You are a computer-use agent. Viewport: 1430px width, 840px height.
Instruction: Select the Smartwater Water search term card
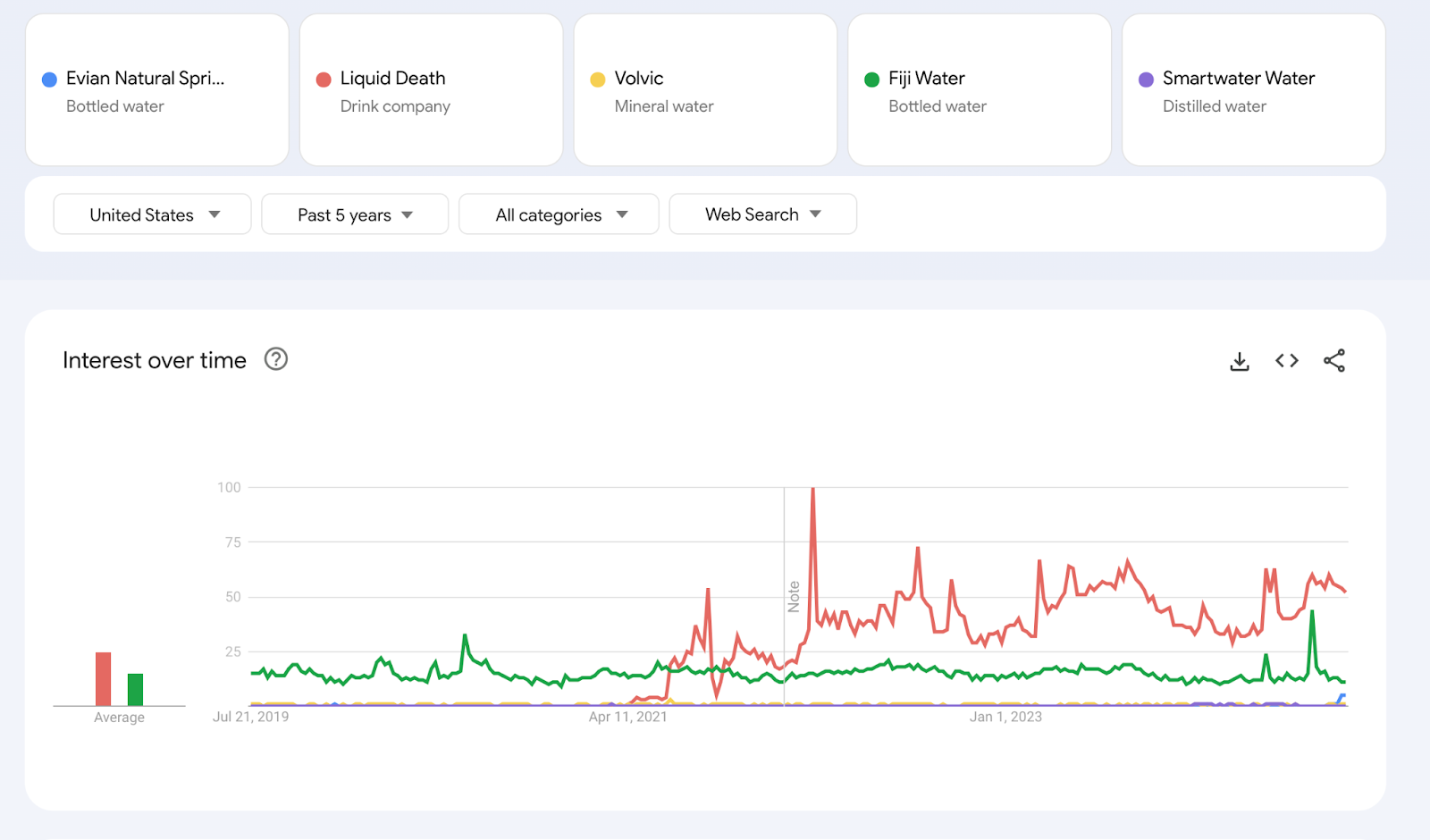click(1254, 90)
